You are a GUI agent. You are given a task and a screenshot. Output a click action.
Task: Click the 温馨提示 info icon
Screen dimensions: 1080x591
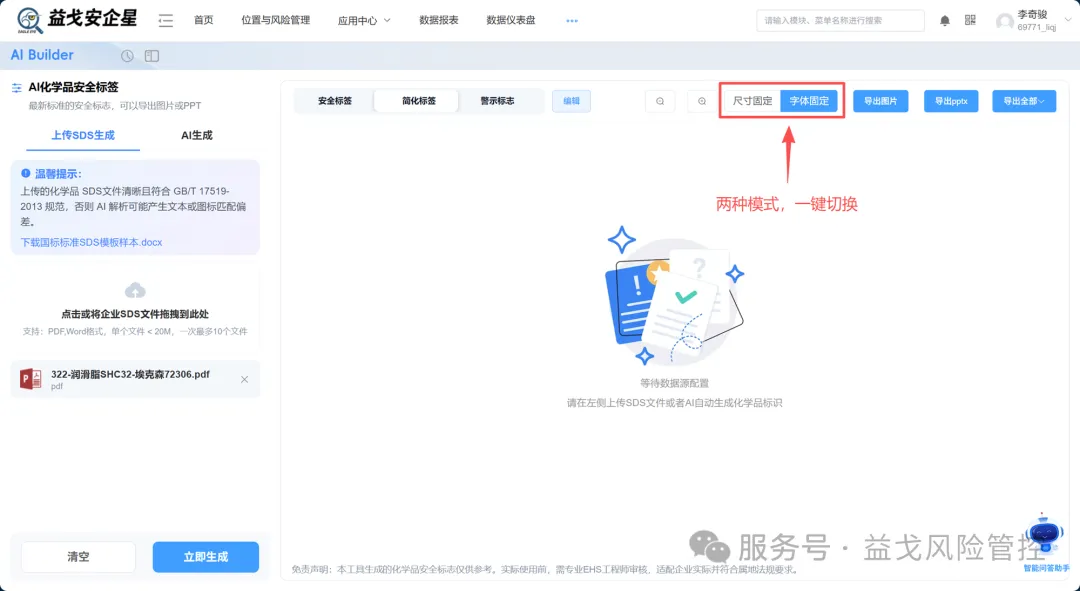[25, 174]
